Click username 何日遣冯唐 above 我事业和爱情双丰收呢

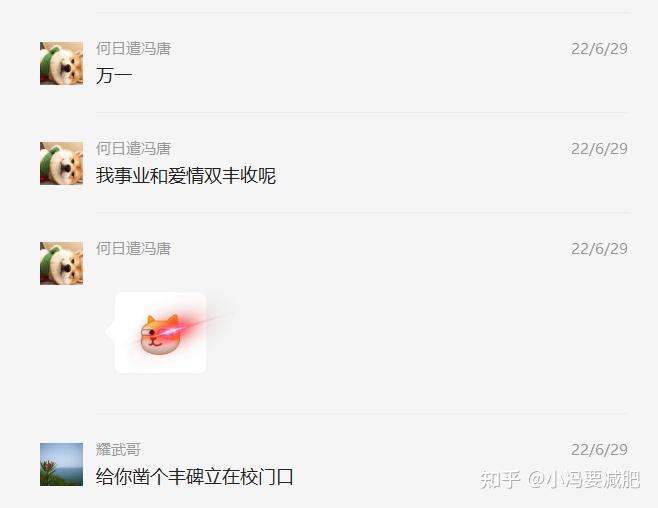point(133,148)
